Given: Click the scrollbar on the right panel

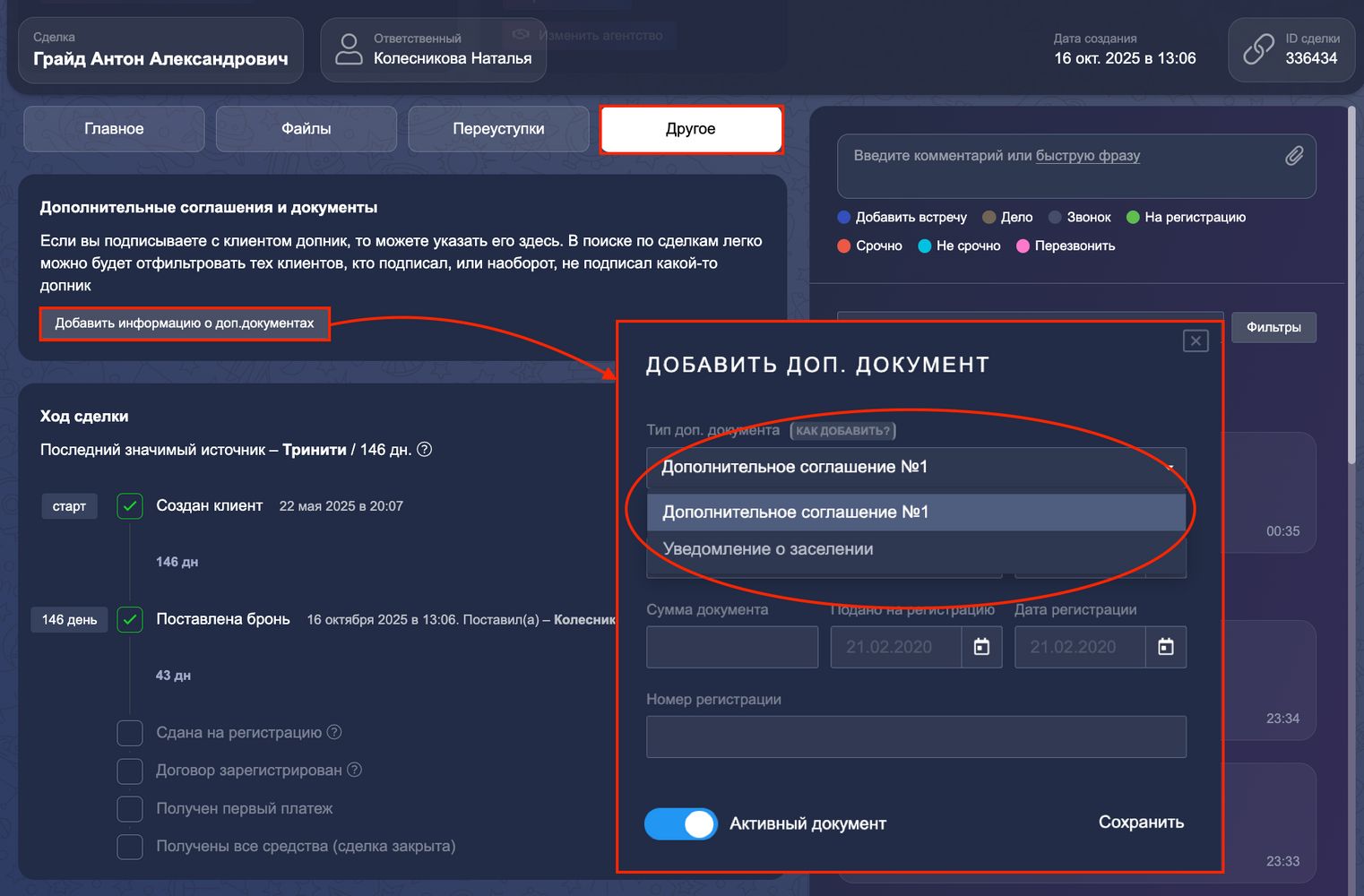Looking at the screenshot, I should pyautogui.click(x=1351, y=287).
